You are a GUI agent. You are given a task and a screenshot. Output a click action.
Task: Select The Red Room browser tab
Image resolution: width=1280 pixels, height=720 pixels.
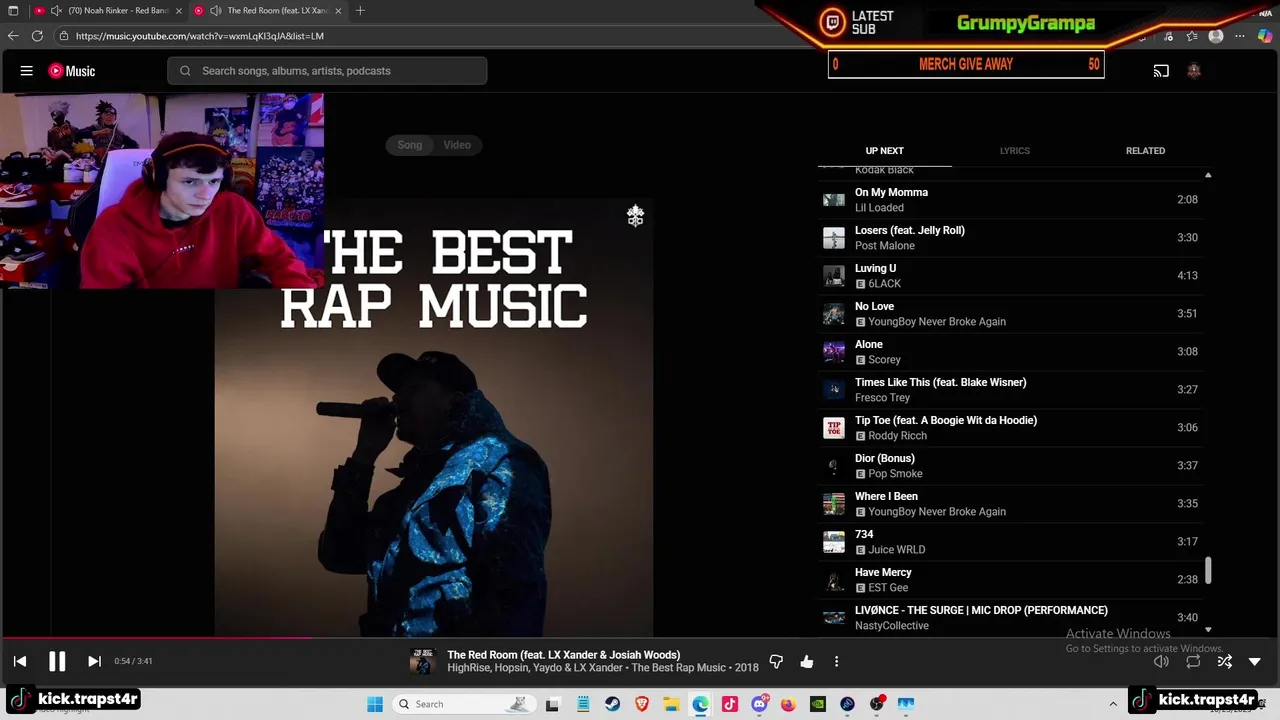tap(270, 11)
